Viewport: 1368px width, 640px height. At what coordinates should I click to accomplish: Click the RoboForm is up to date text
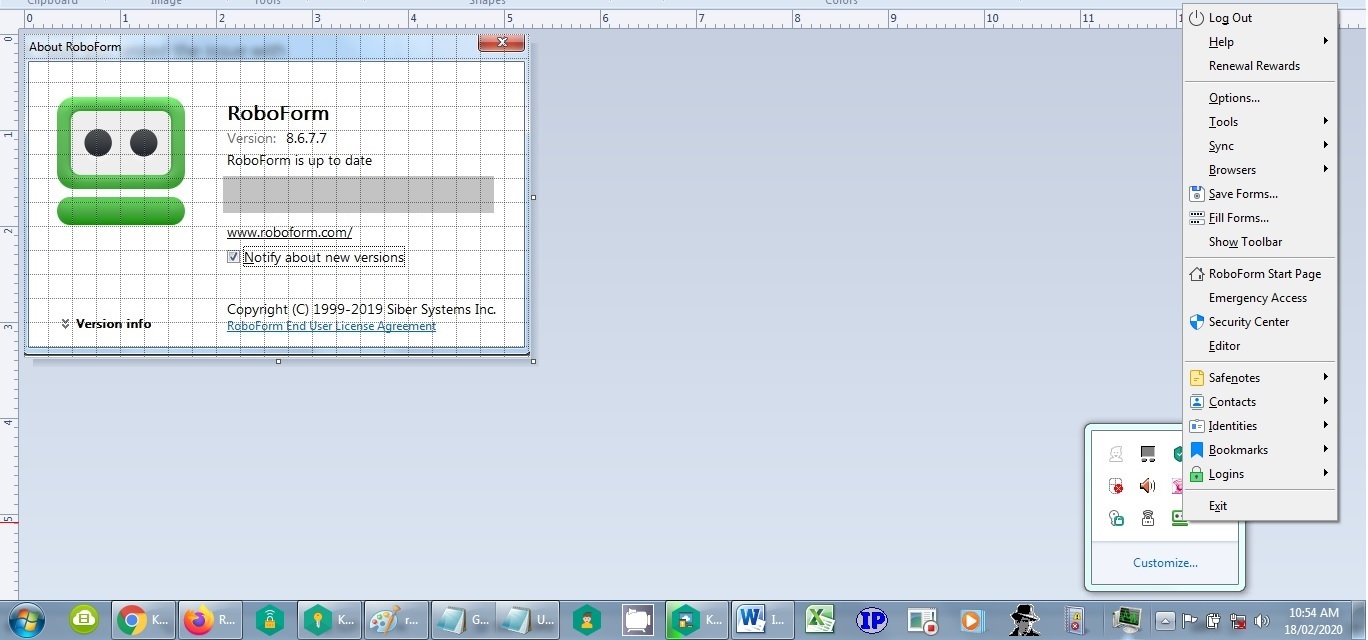(299, 160)
